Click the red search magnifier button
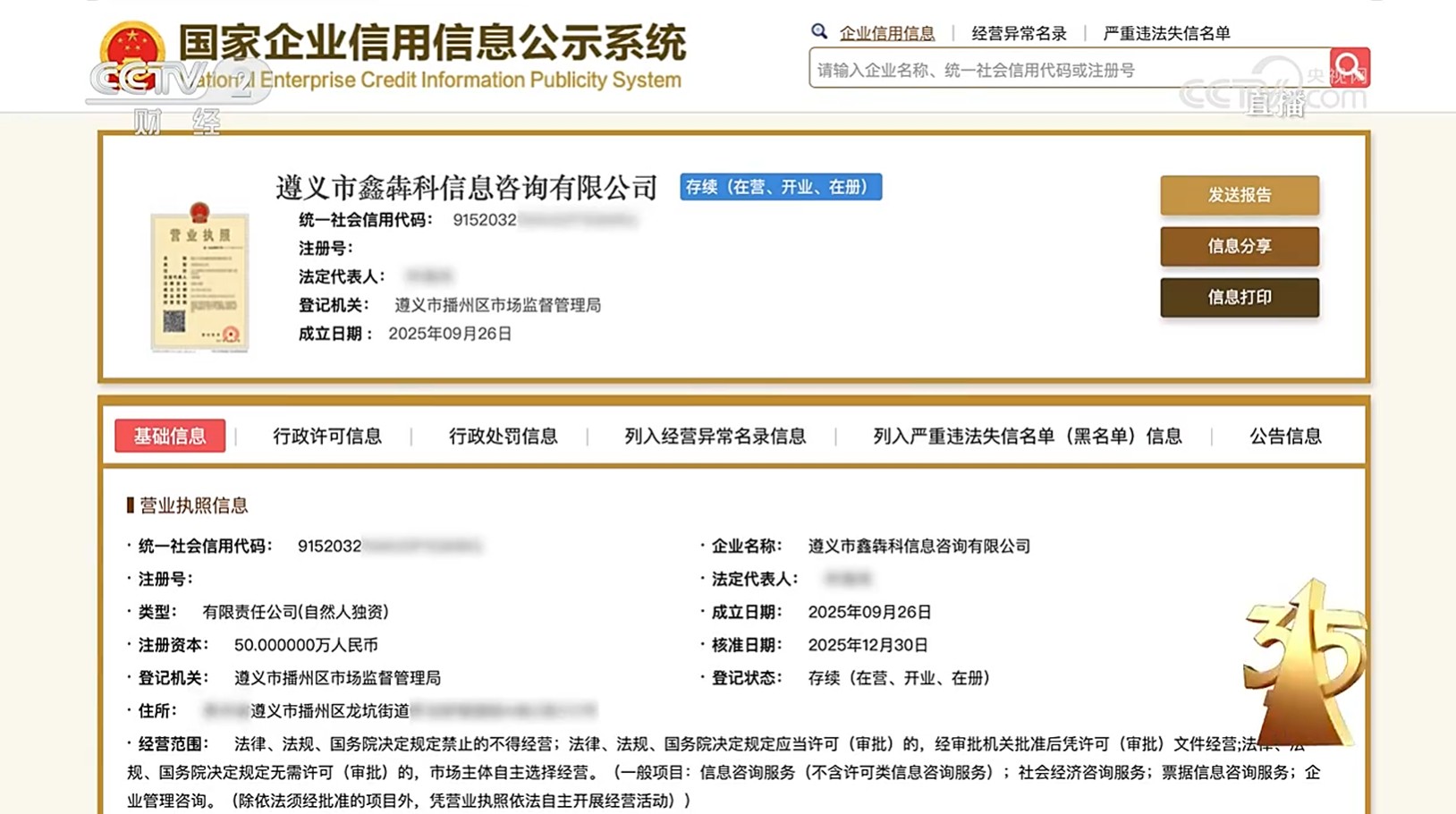This screenshot has height=814, width=1456. click(1349, 67)
